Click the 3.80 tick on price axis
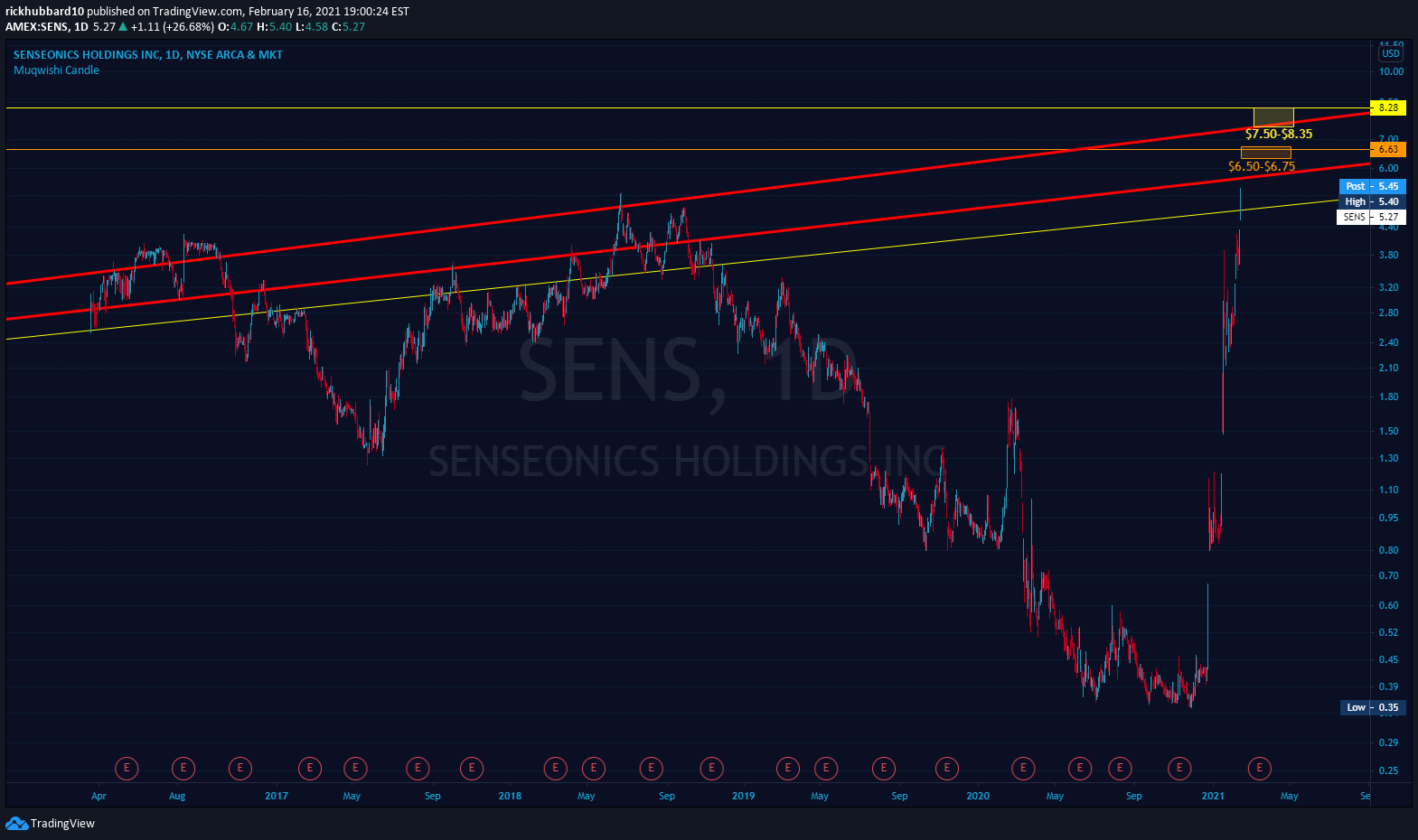 click(1389, 255)
